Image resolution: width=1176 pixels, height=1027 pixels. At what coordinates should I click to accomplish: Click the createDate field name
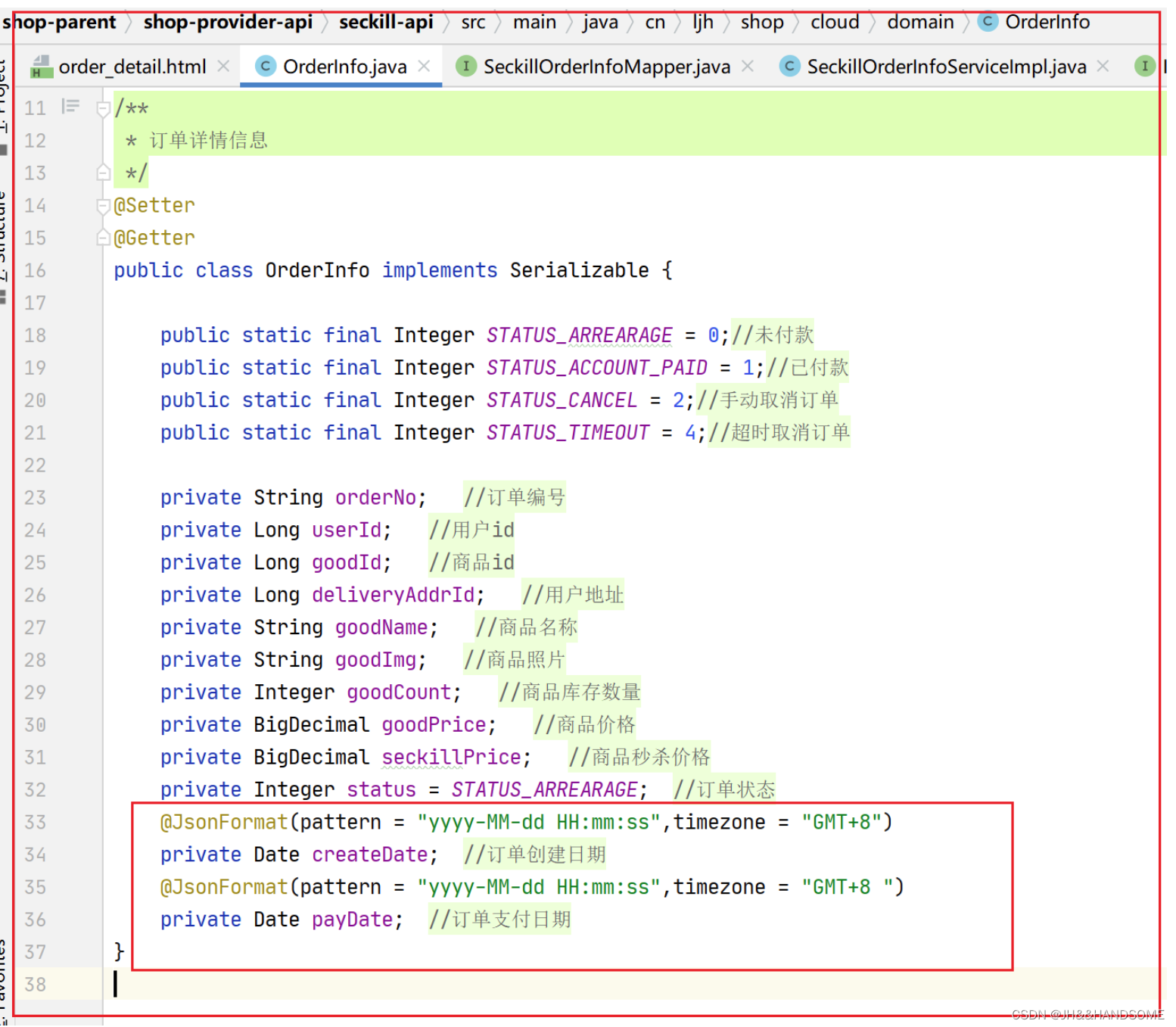[370, 855]
